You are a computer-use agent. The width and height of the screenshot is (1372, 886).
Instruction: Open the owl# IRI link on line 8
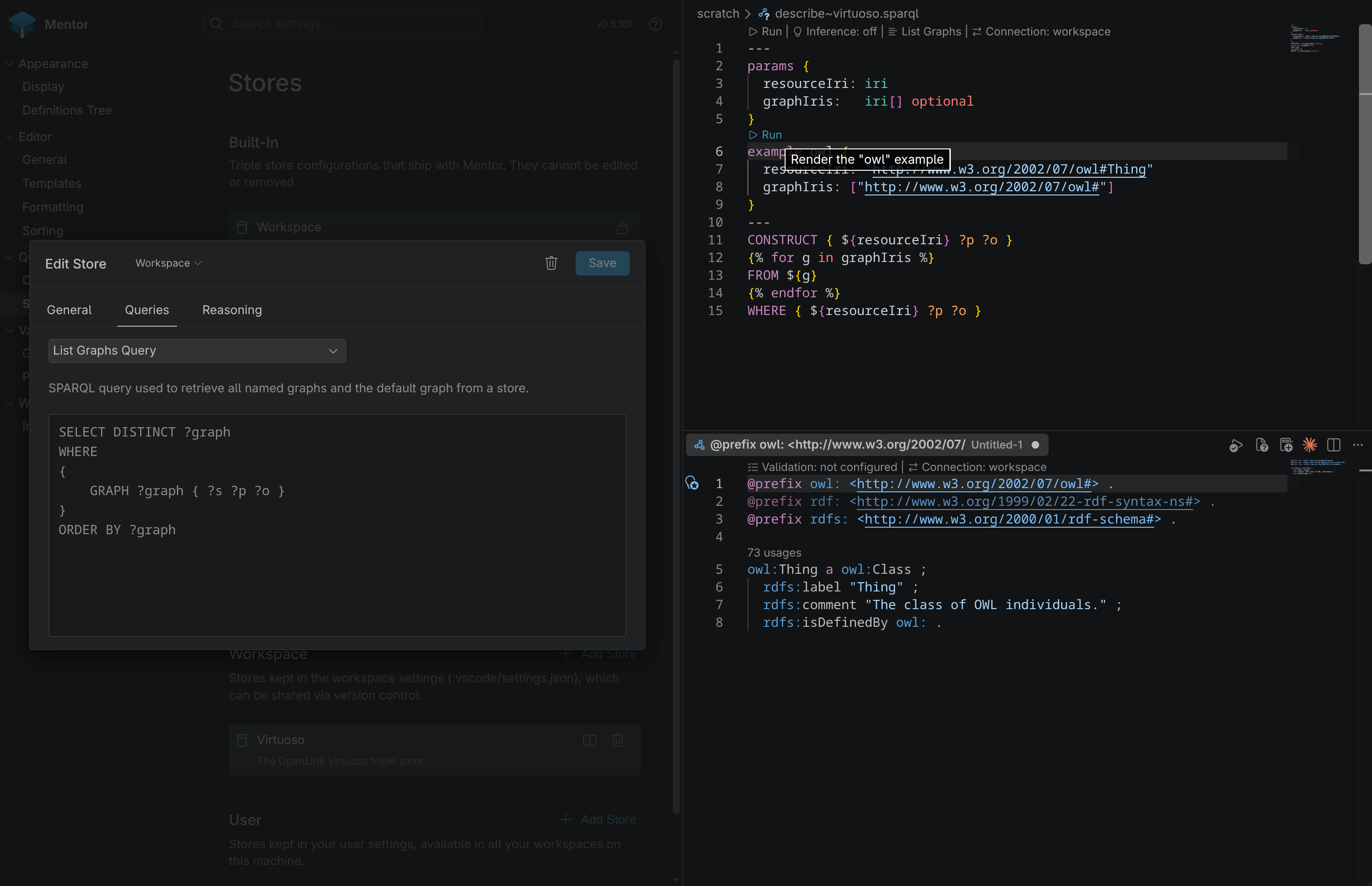pyautogui.click(x=982, y=187)
